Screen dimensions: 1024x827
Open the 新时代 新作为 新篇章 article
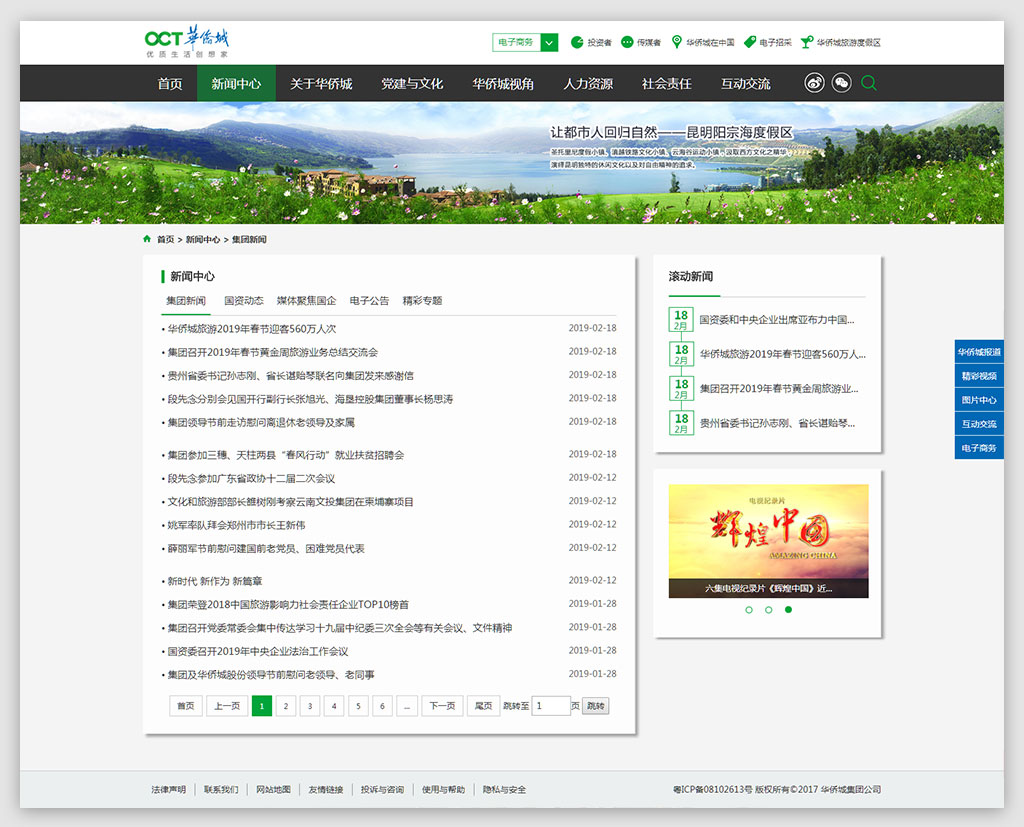pyautogui.click(x=214, y=581)
